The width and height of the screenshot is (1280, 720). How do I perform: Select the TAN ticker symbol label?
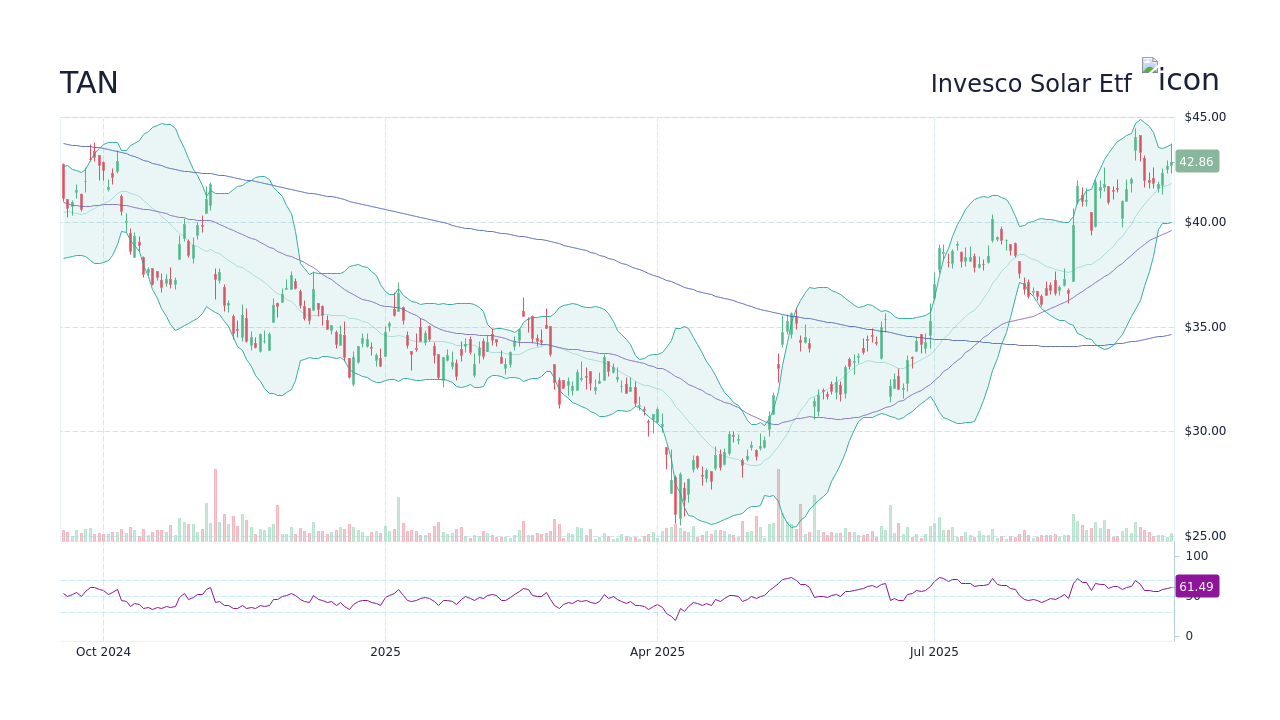pos(89,83)
